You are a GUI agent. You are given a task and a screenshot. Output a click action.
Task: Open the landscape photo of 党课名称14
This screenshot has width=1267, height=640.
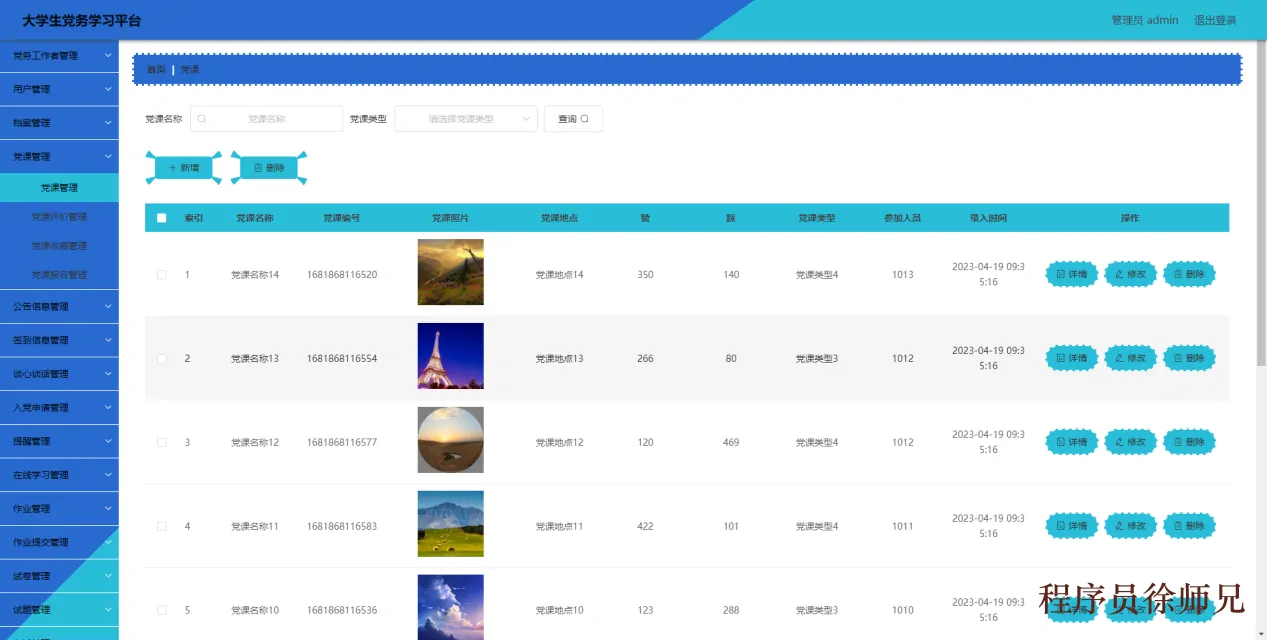click(450, 272)
